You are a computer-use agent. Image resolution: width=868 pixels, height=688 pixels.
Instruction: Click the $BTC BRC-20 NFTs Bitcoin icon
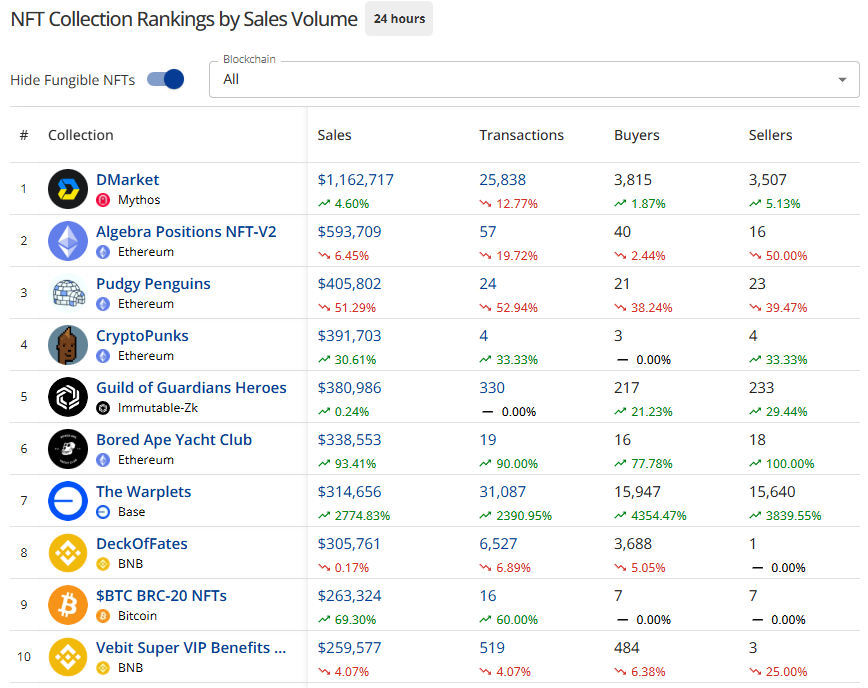68,605
